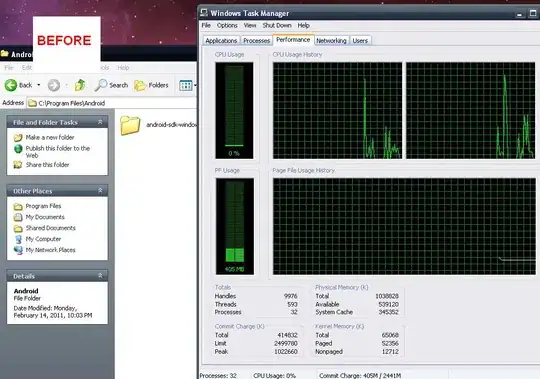The image size is (540, 379).
Task: Open My Network Places link
Action: tap(51, 250)
